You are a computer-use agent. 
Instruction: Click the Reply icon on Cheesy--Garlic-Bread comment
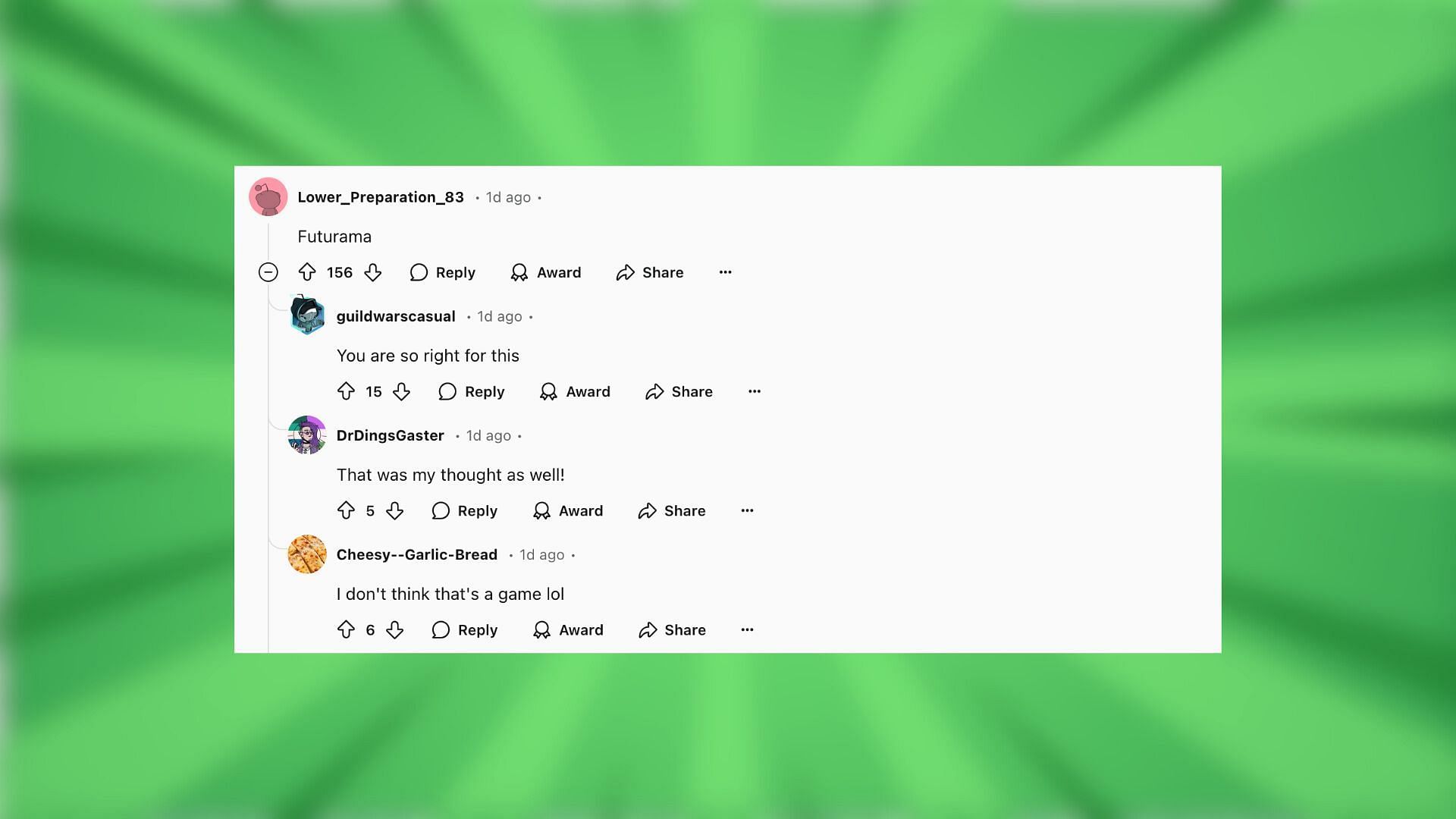(x=440, y=629)
